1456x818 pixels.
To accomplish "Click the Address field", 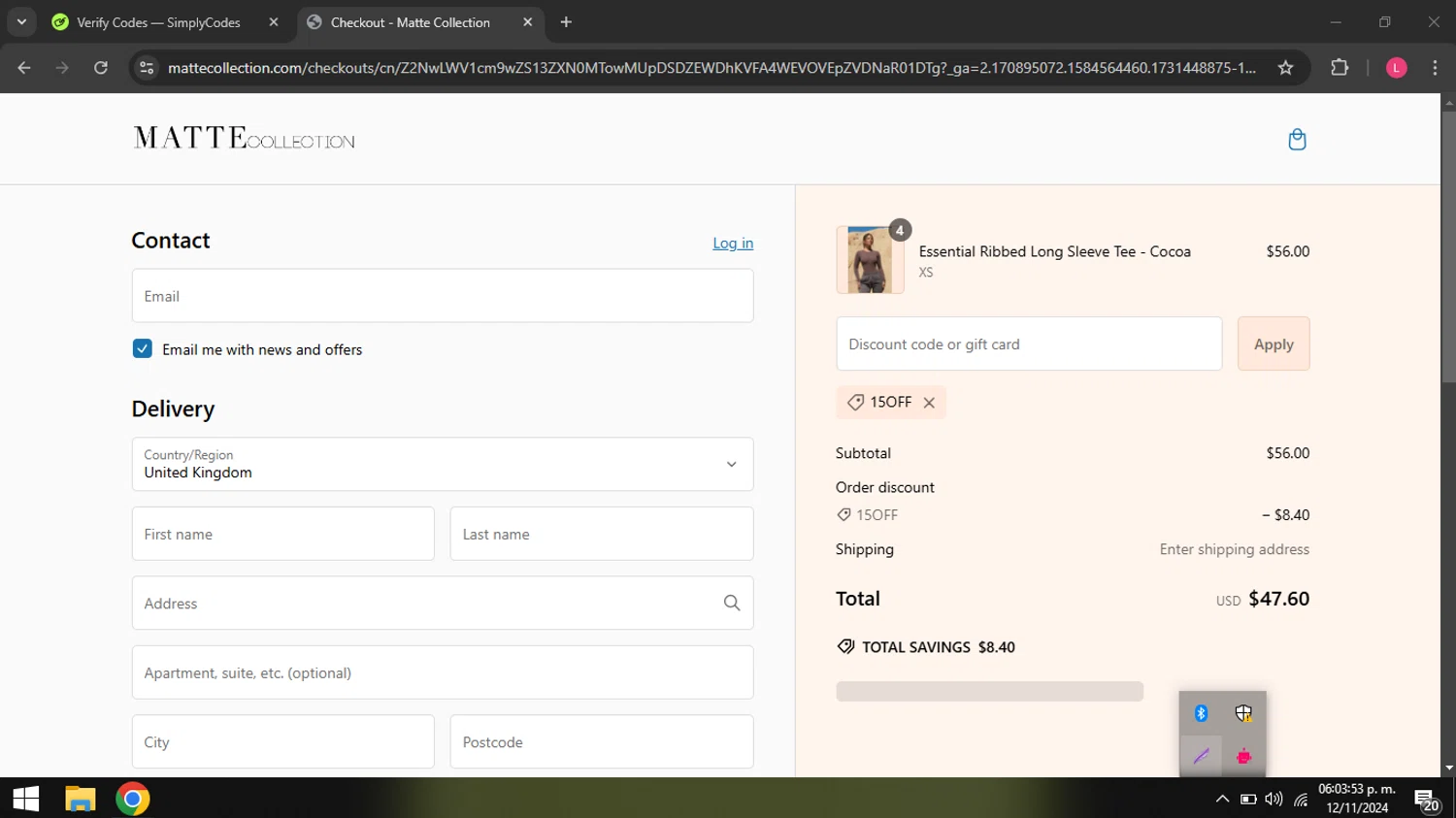I will click(443, 604).
